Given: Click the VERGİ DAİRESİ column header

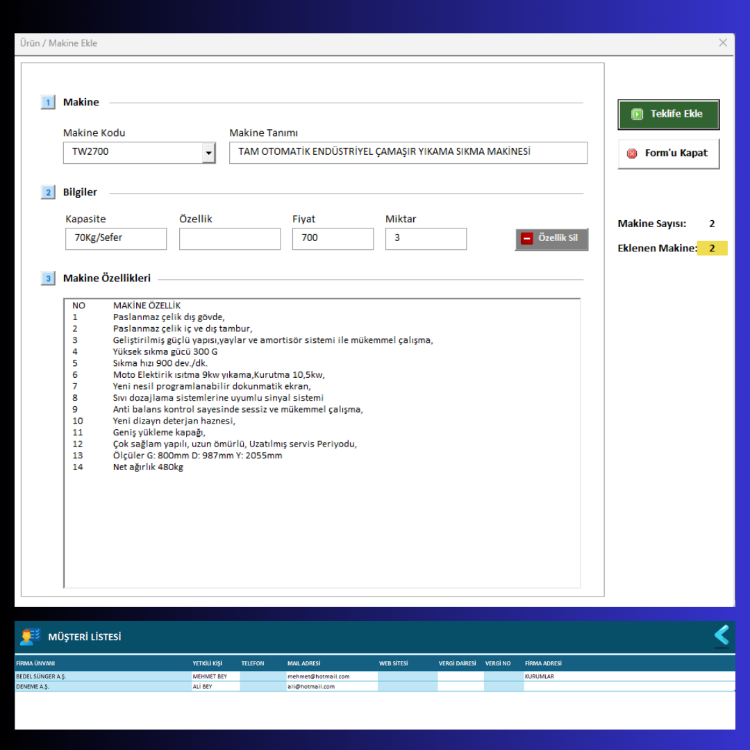Looking at the screenshot, I should click(x=457, y=663).
